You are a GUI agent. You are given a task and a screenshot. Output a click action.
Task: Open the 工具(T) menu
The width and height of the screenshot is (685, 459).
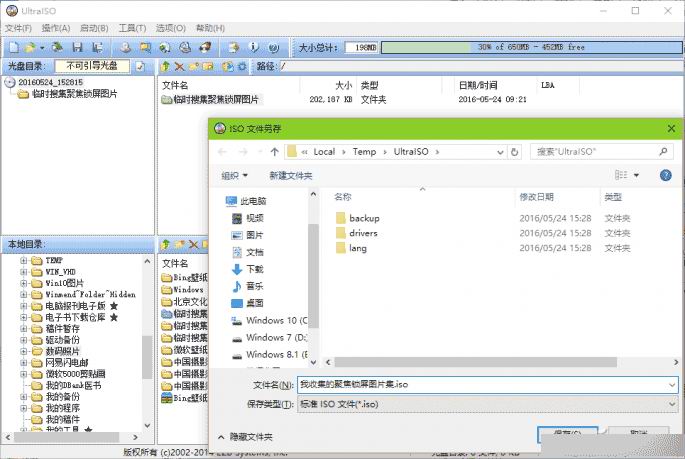[x=132, y=28]
